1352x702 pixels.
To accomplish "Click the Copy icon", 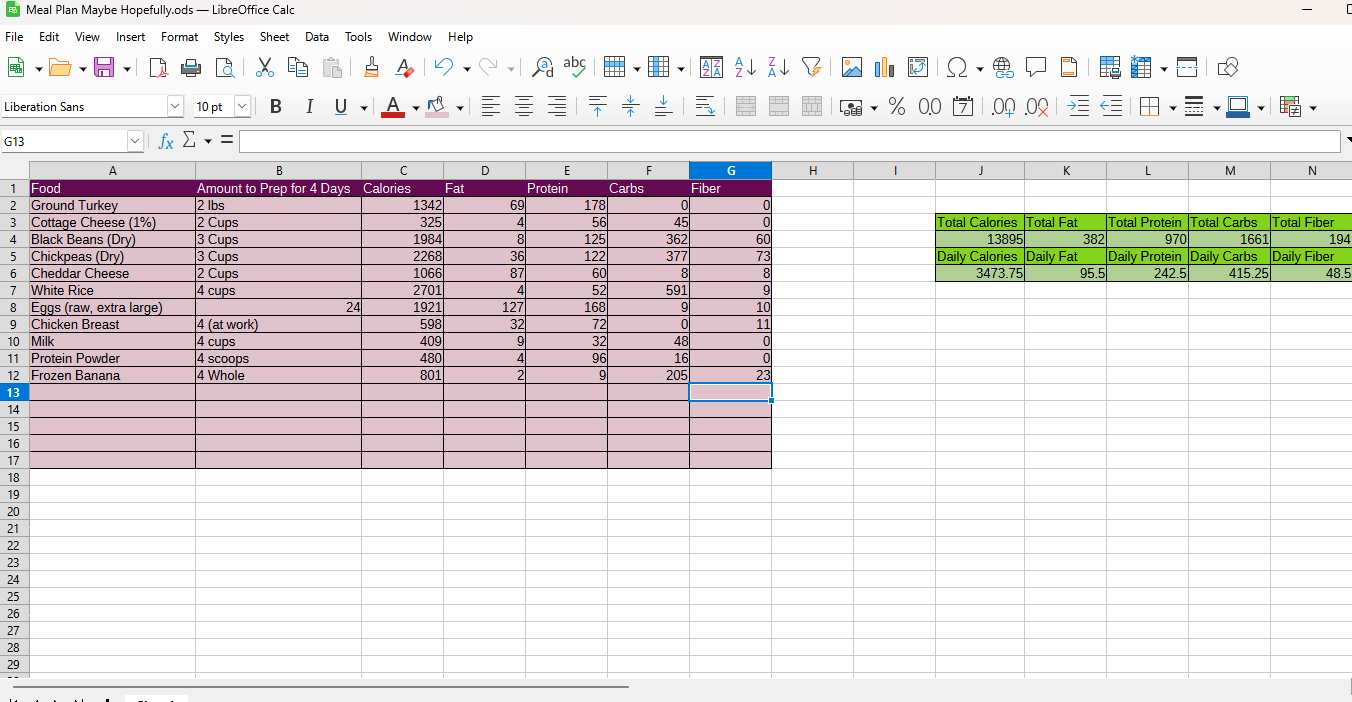I will pyautogui.click(x=298, y=67).
